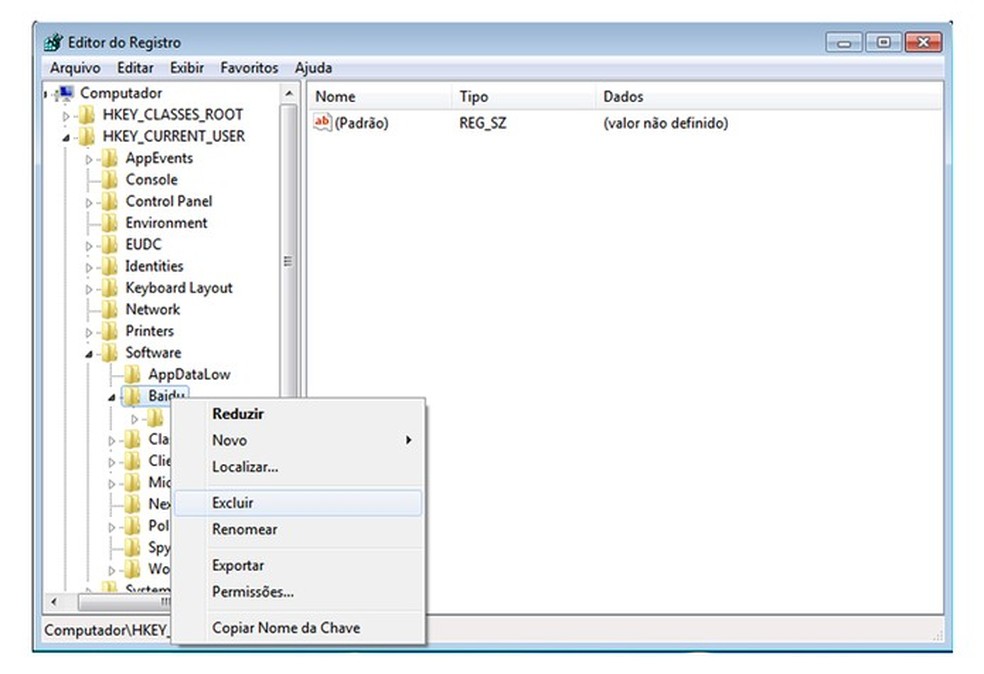Expand the Control Panel key
This screenshot has height=674, width=984.
tap(88, 203)
